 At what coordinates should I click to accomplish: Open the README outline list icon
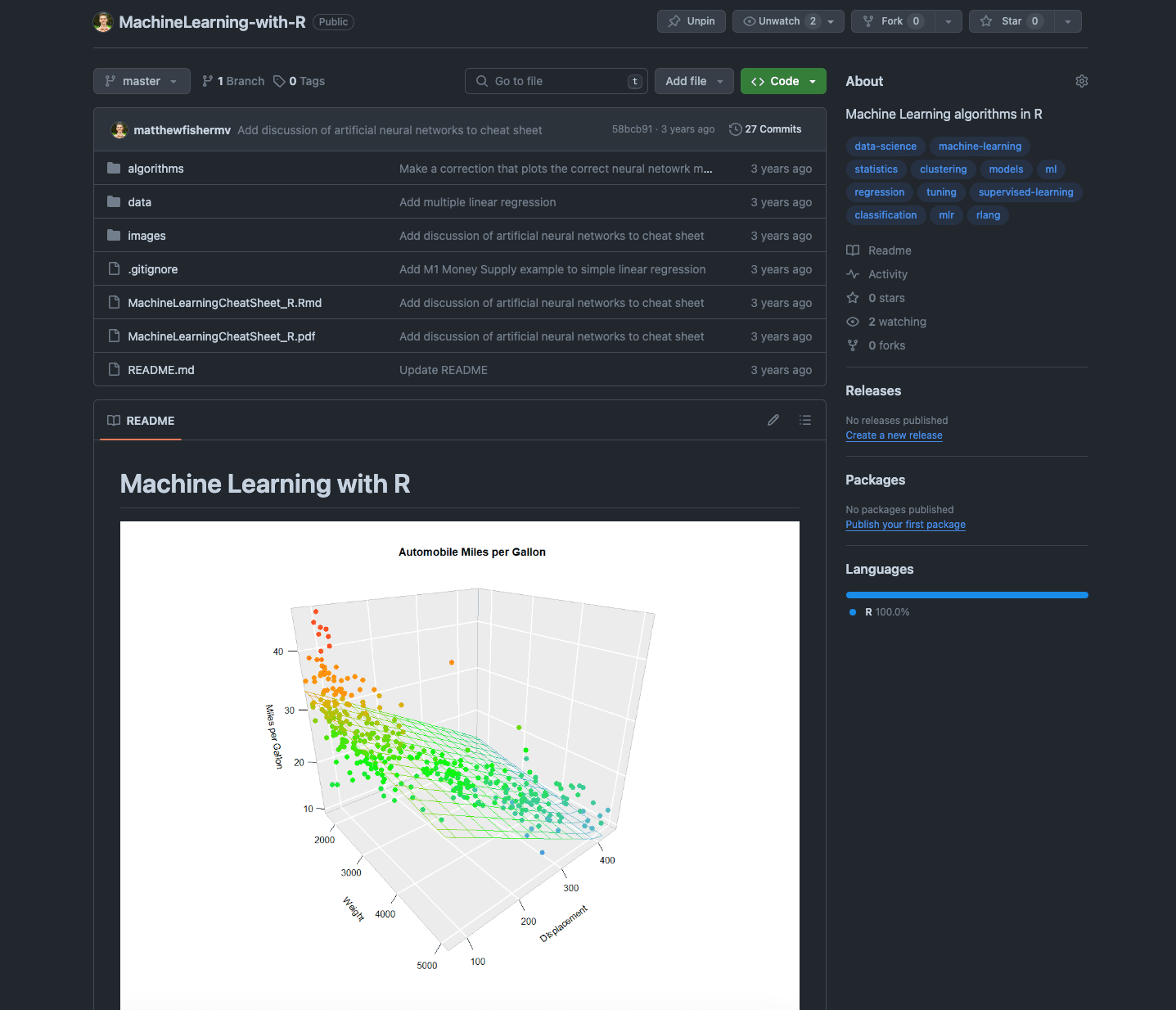point(805,420)
